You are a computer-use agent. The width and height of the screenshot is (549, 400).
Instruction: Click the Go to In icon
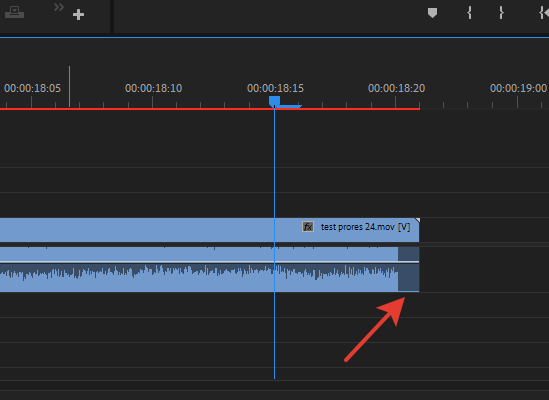click(544, 13)
